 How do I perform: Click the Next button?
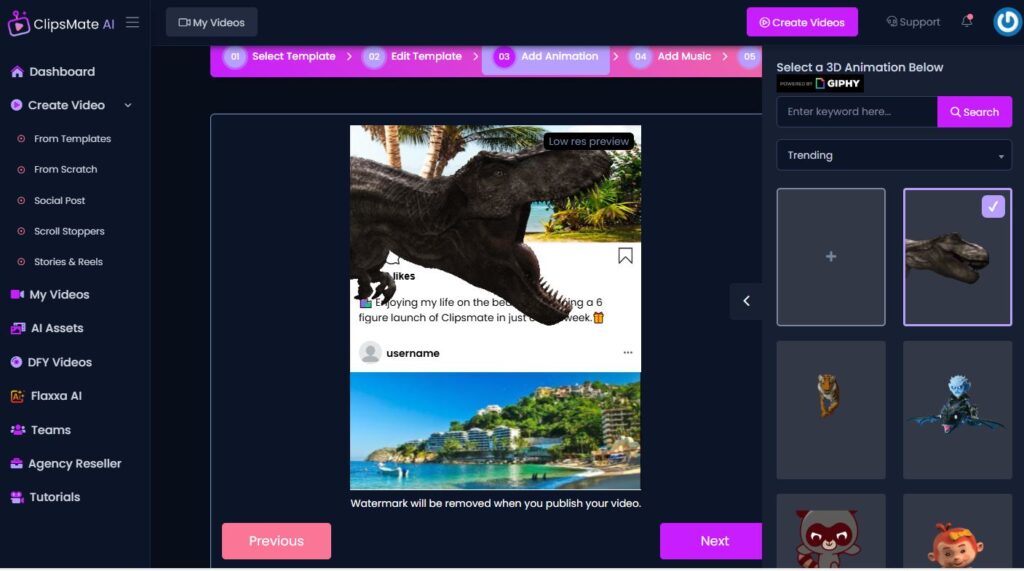(x=711, y=541)
